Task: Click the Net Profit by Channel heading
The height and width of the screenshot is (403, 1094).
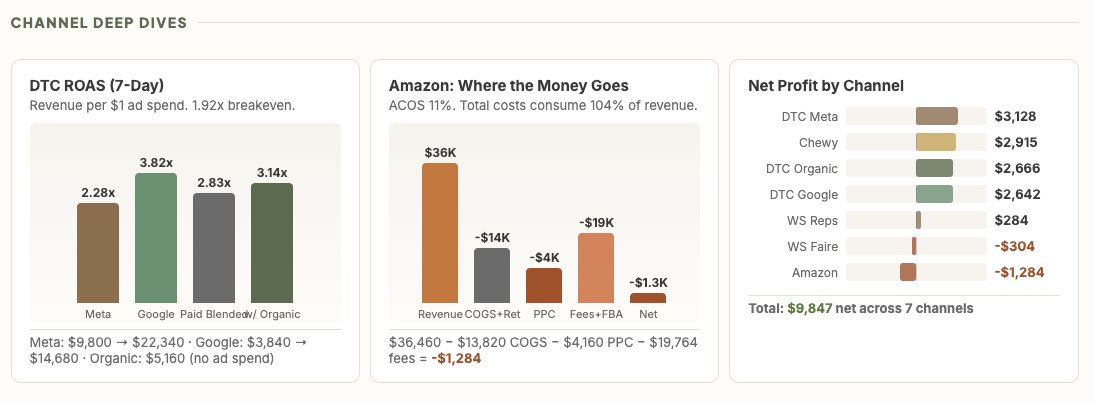Action: (826, 86)
